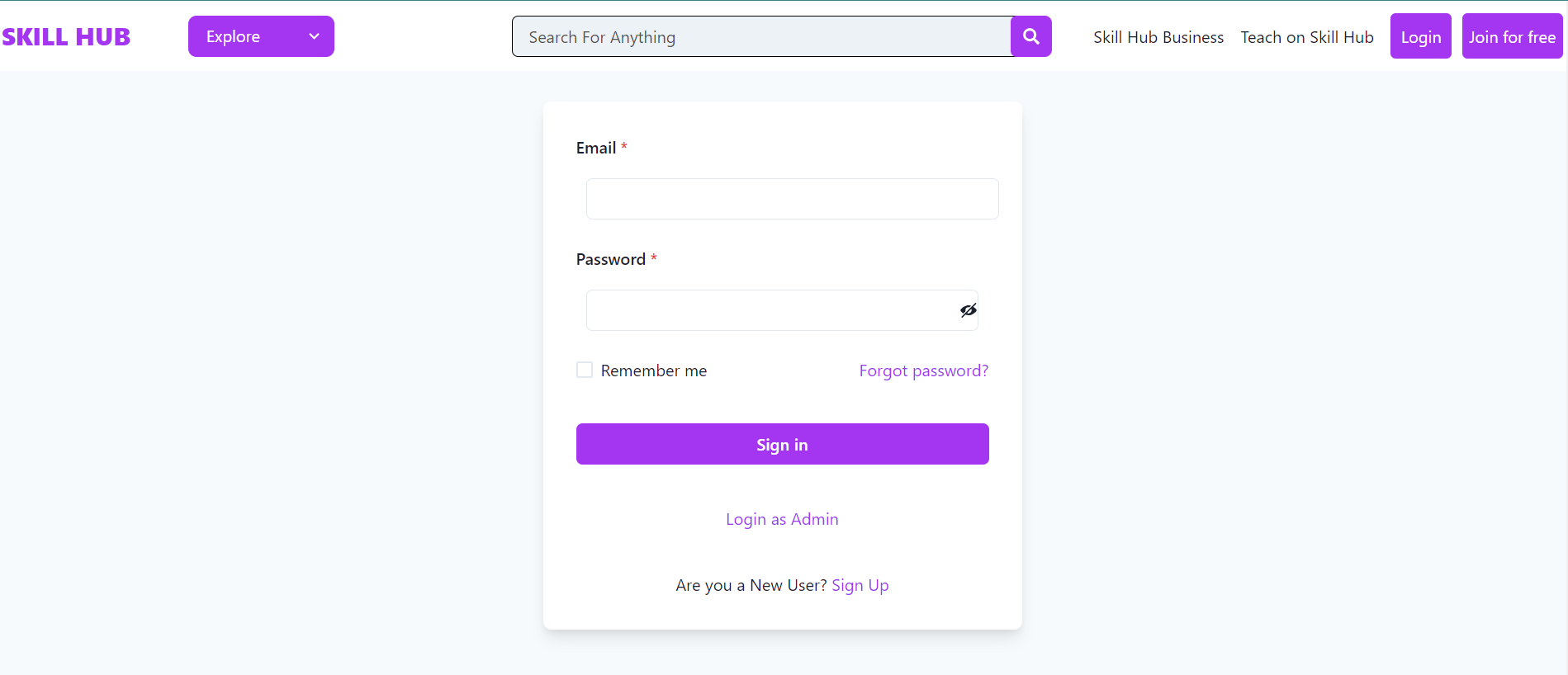This screenshot has height=675, width=1568.
Task: Open the Forgot password link
Action: coord(923,371)
